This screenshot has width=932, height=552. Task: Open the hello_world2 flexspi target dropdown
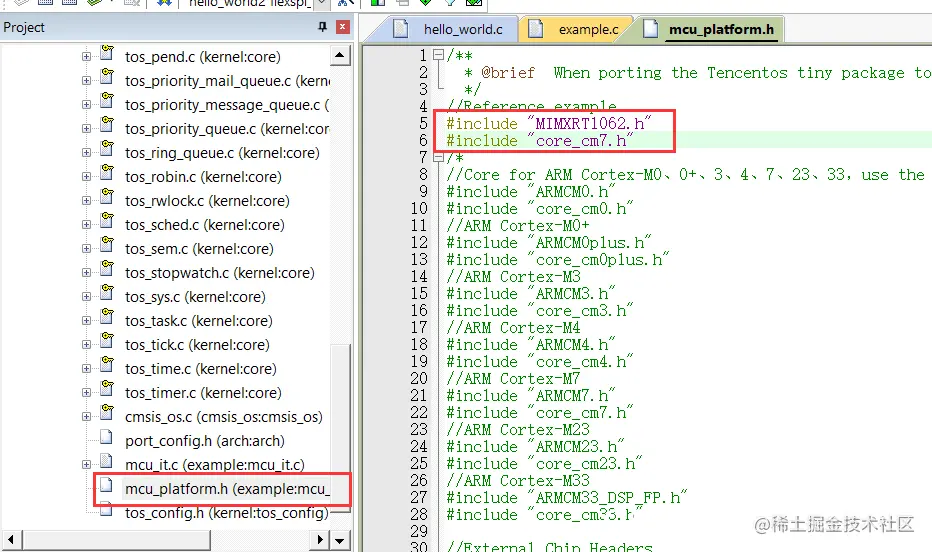(321, 4)
